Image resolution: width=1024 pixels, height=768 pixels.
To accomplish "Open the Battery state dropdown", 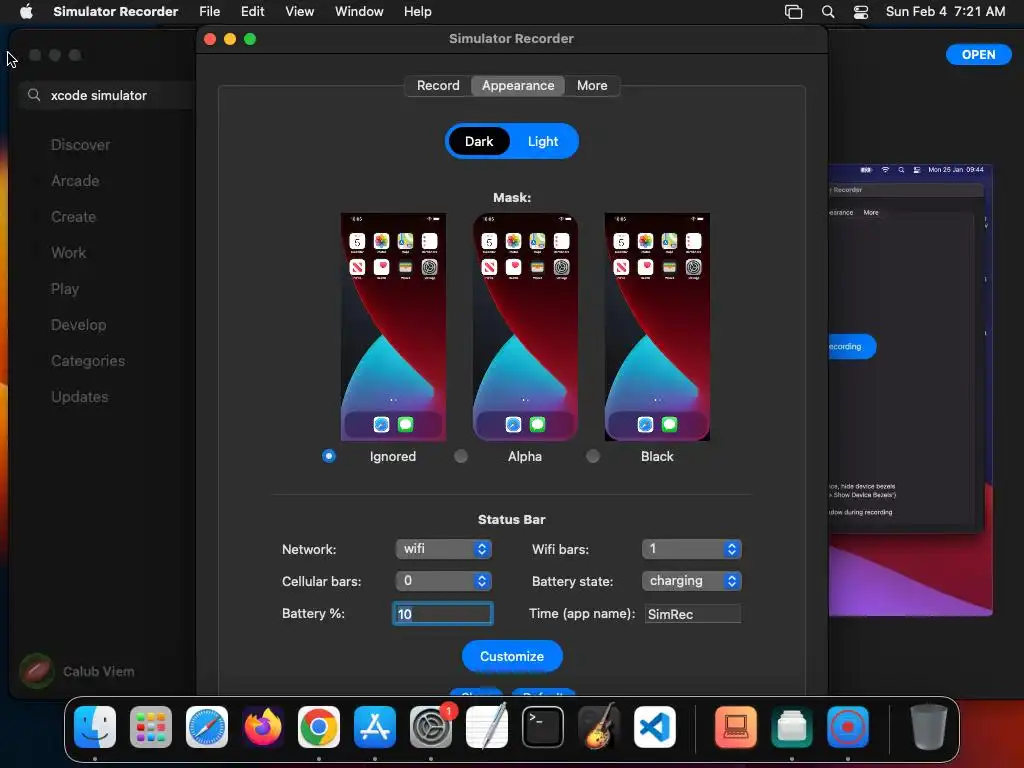I will pos(692,581).
